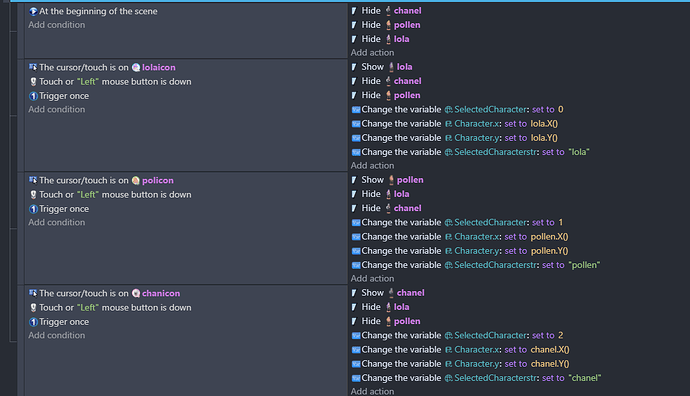This screenshot has width=690, height=396.
Task: Click the Trigger once icon in the policon event
Action: pyautogui.click(x=33, y=209)
